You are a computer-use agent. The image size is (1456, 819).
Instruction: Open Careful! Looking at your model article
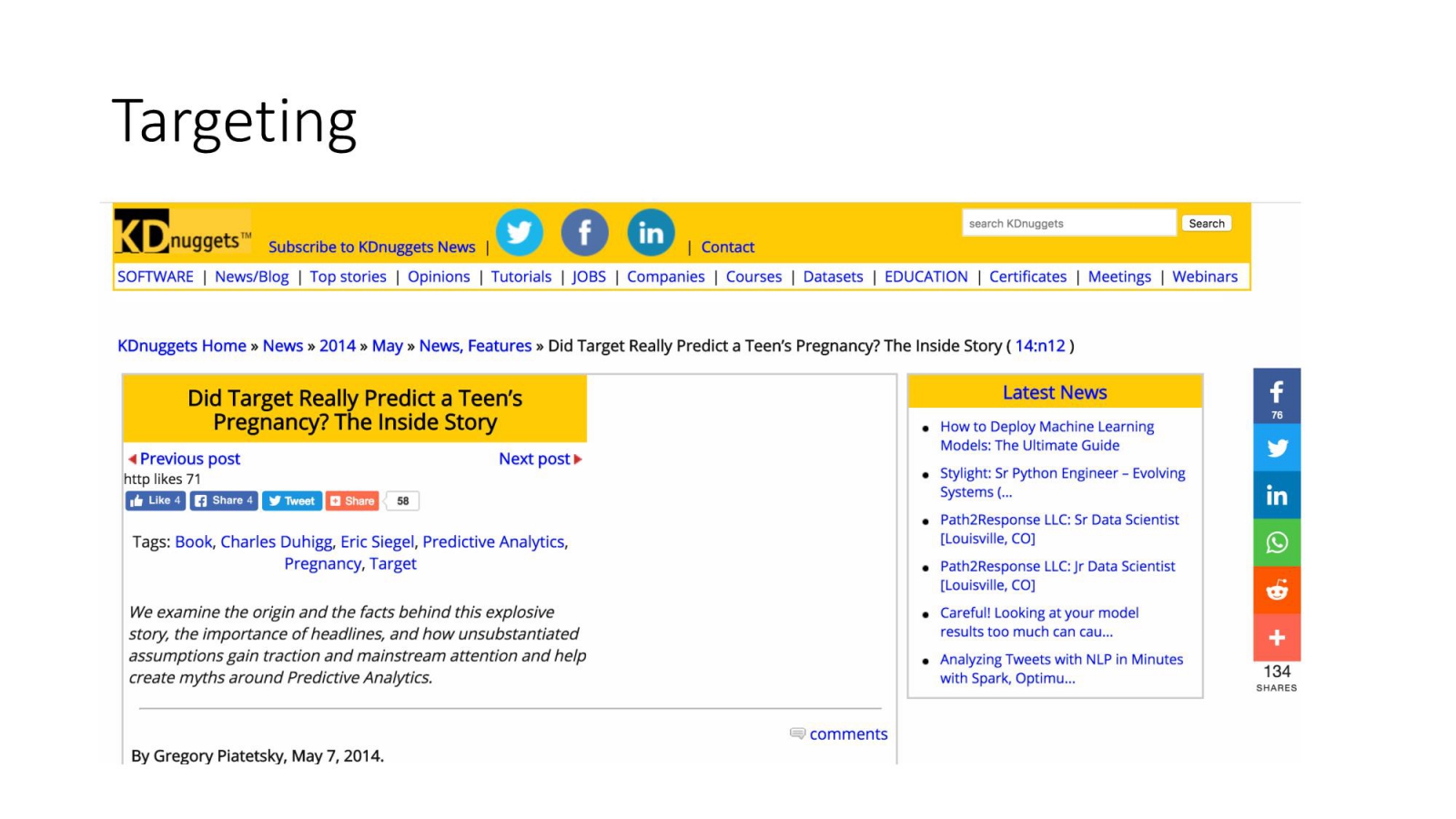pos(1039,622)
